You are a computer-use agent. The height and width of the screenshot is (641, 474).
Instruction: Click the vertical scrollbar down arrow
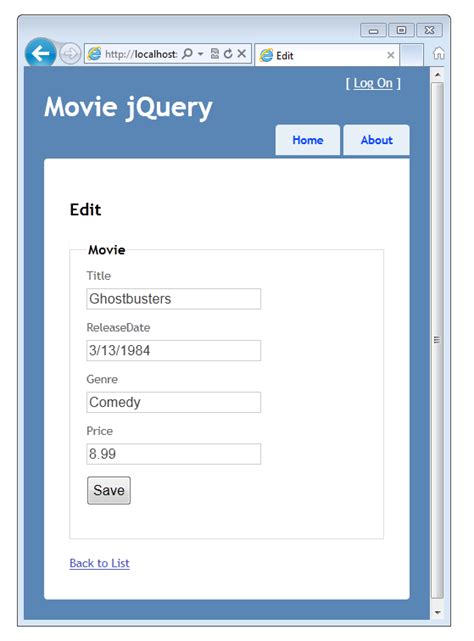(x=437, y=612)
